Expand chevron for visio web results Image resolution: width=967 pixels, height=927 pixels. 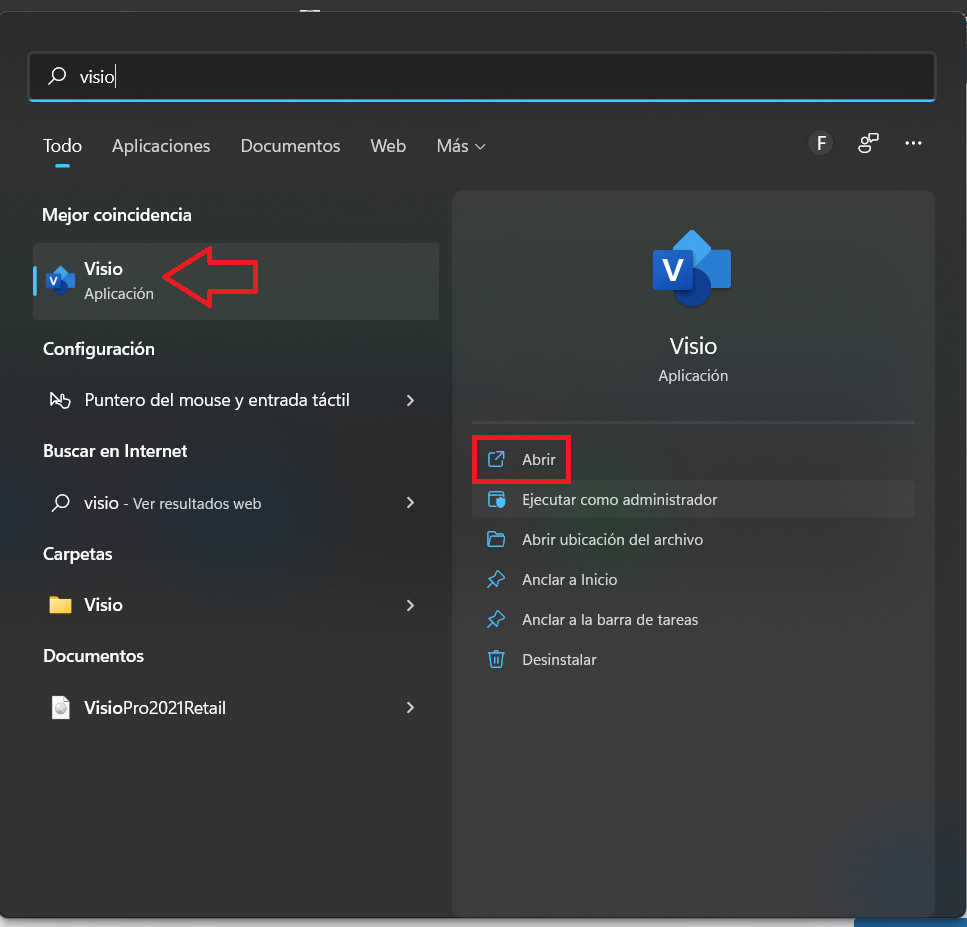click(x=410, y=503)
